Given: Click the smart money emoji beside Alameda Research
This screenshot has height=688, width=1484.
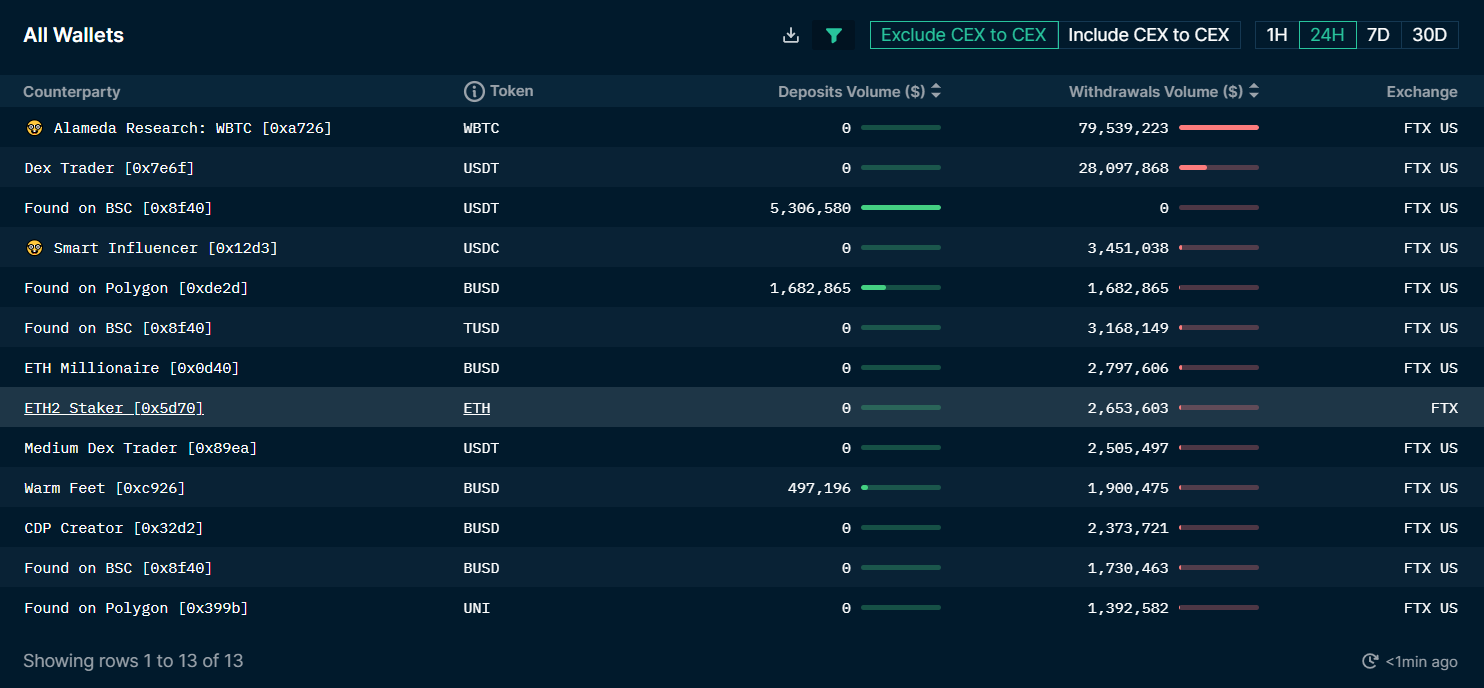Looking at the screenshot, I should 35,128.
